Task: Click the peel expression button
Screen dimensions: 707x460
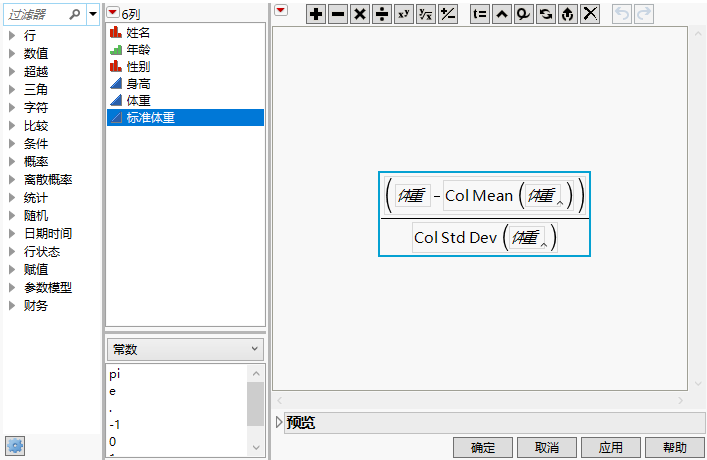Action: point(568,14)
